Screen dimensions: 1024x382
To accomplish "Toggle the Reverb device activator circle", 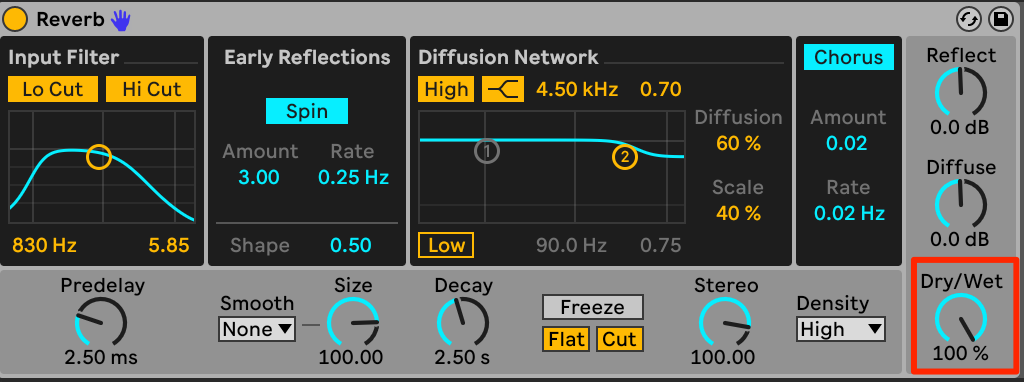I will tap(15, 20).
